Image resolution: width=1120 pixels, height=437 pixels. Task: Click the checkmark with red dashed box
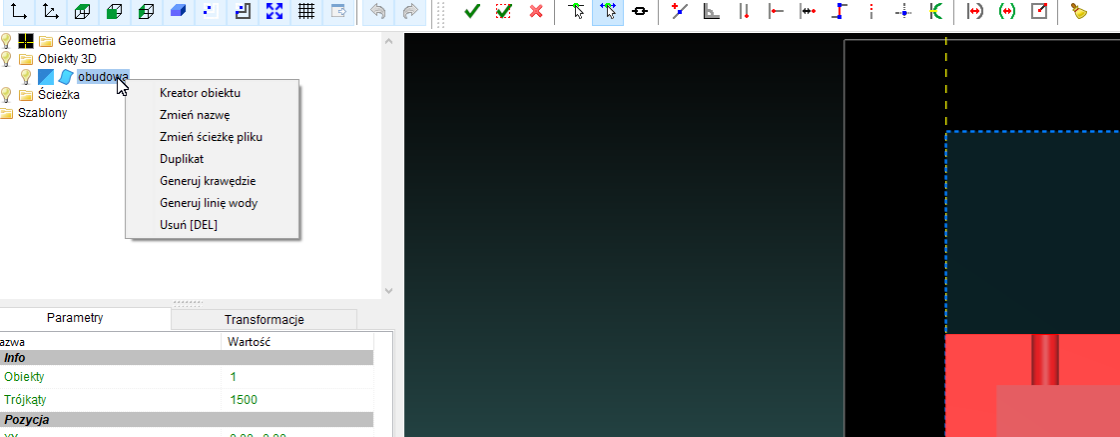504,11
